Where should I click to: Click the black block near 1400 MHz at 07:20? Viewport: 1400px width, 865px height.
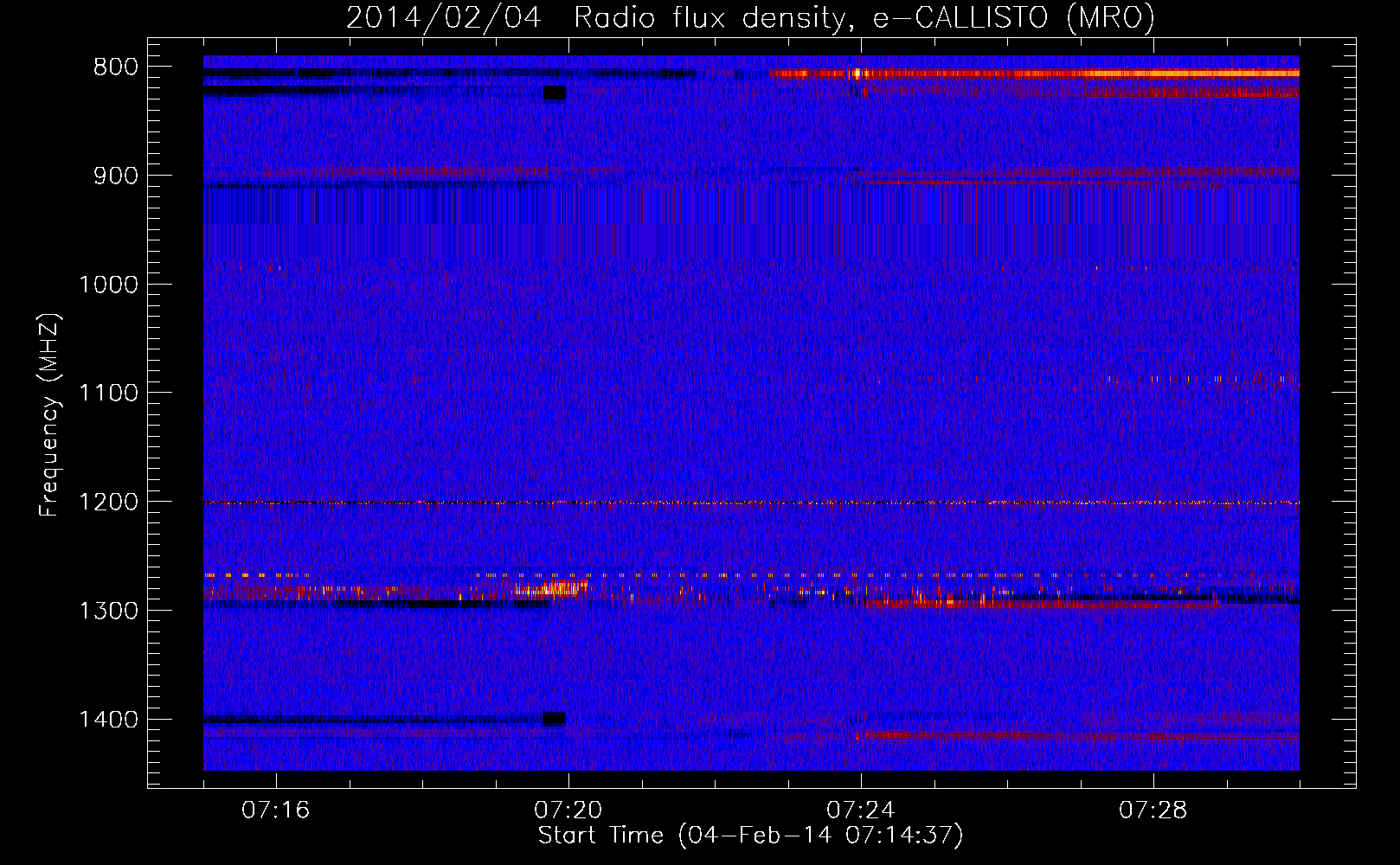coord(555,718)
